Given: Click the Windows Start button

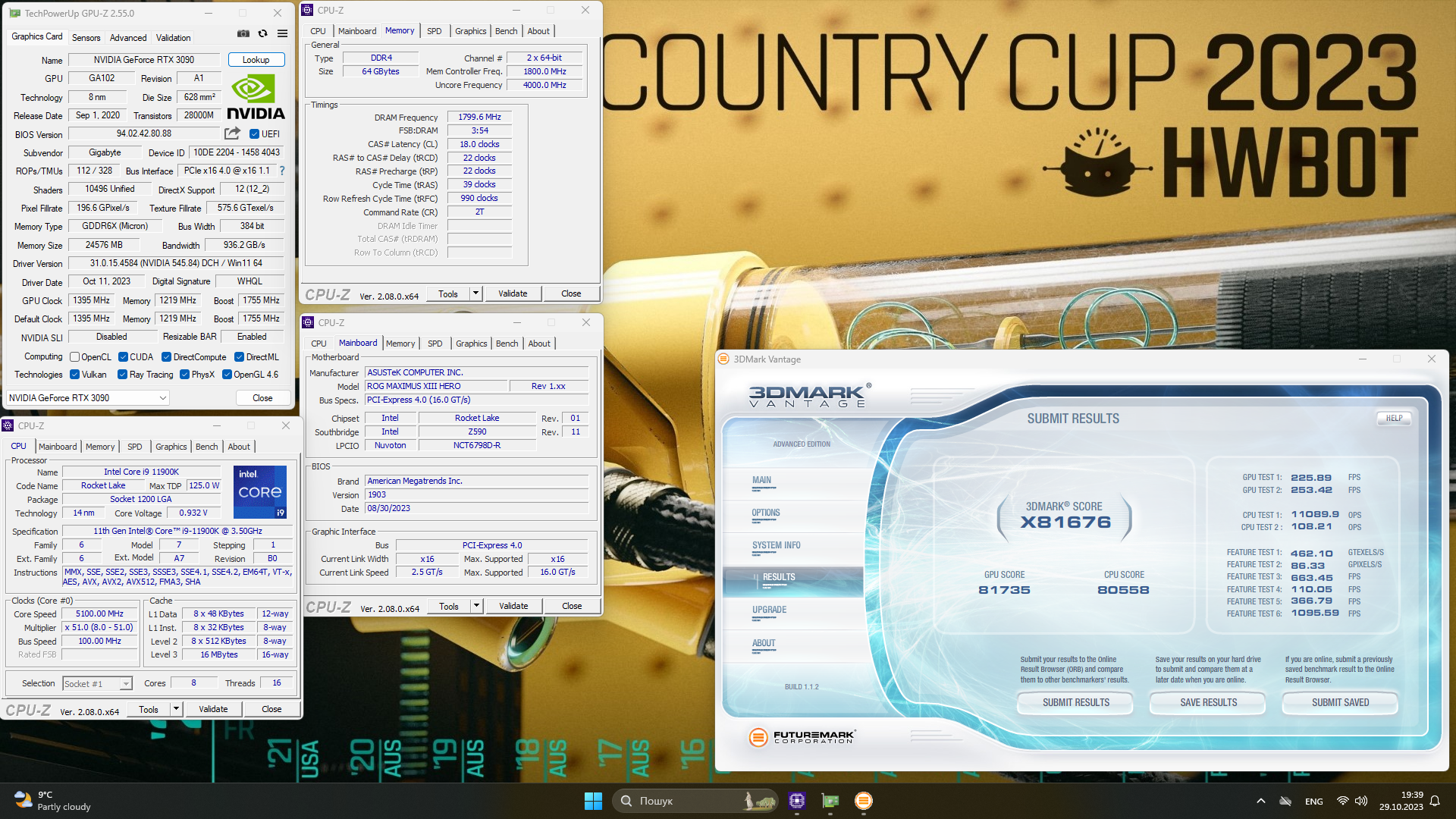Looking at the screenshot, I should (593, 801).
